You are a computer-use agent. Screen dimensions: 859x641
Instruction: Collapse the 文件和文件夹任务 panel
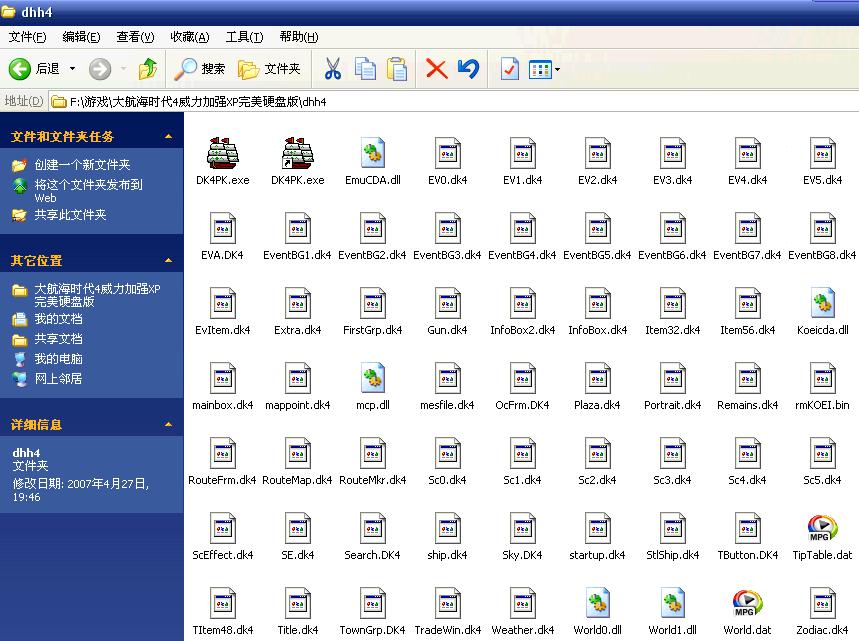point(168,136)
